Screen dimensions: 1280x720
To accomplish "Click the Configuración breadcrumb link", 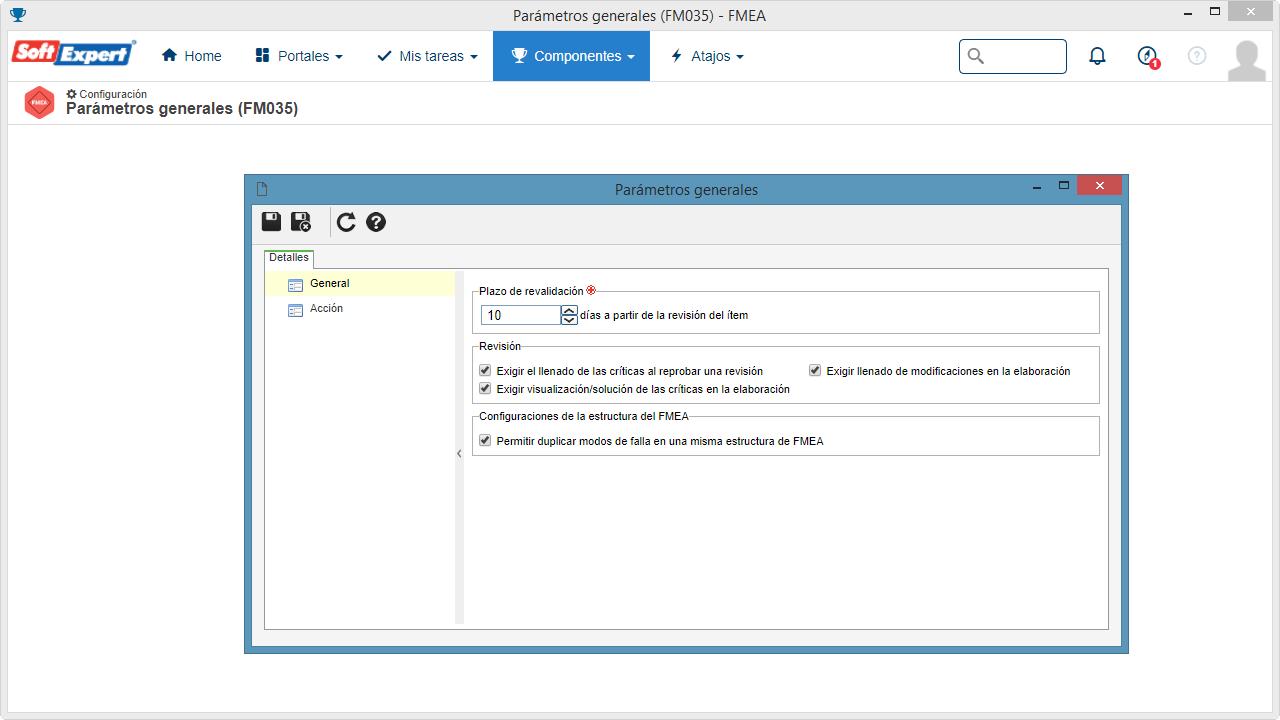I will 113,94.
